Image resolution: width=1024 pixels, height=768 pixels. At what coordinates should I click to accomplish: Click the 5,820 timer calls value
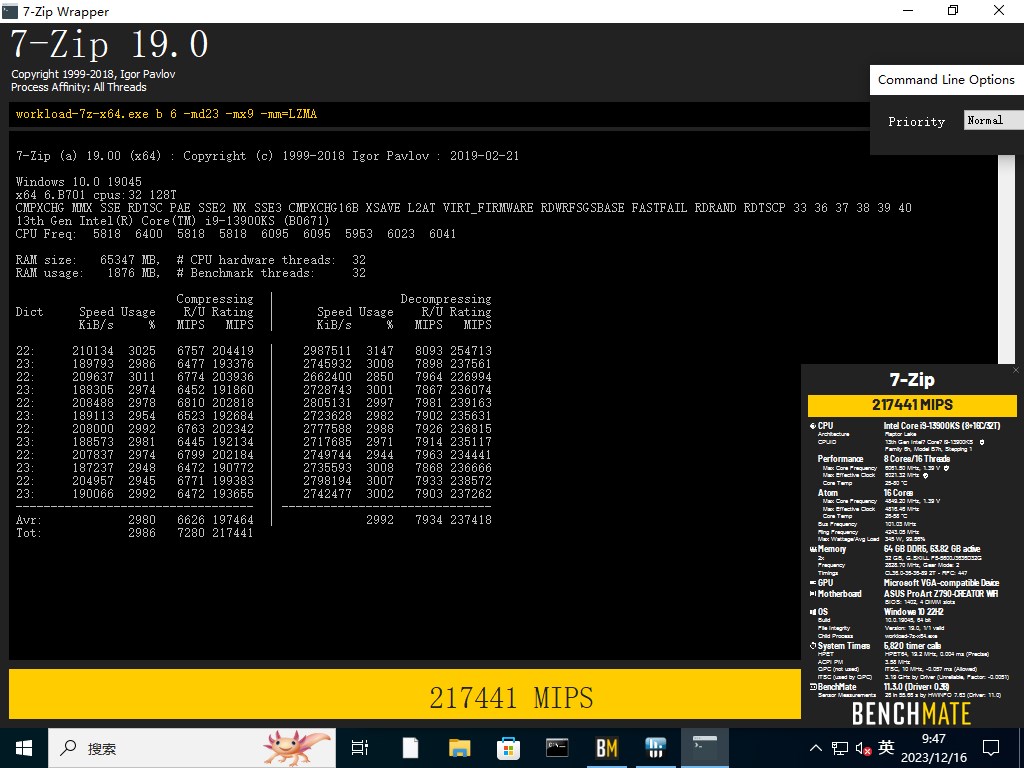[912, 646]
